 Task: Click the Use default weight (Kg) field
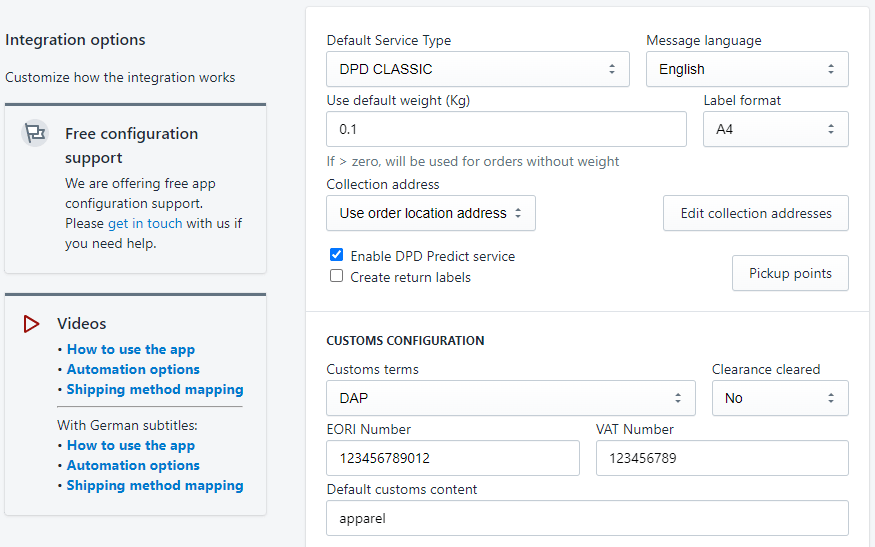[506, 129]
